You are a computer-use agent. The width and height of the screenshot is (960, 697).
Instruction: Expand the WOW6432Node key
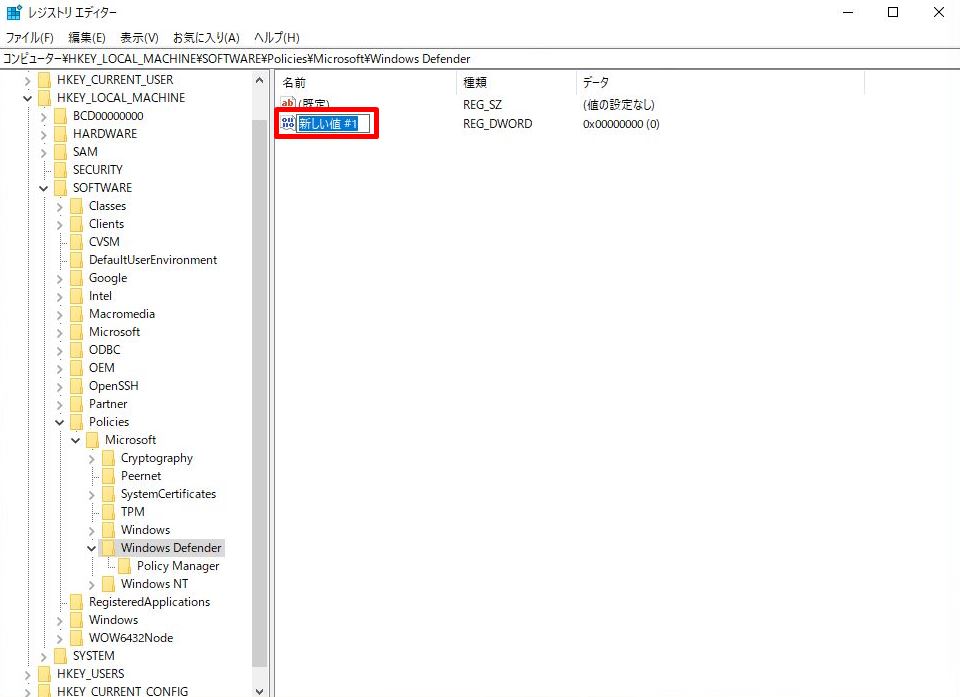59,638
